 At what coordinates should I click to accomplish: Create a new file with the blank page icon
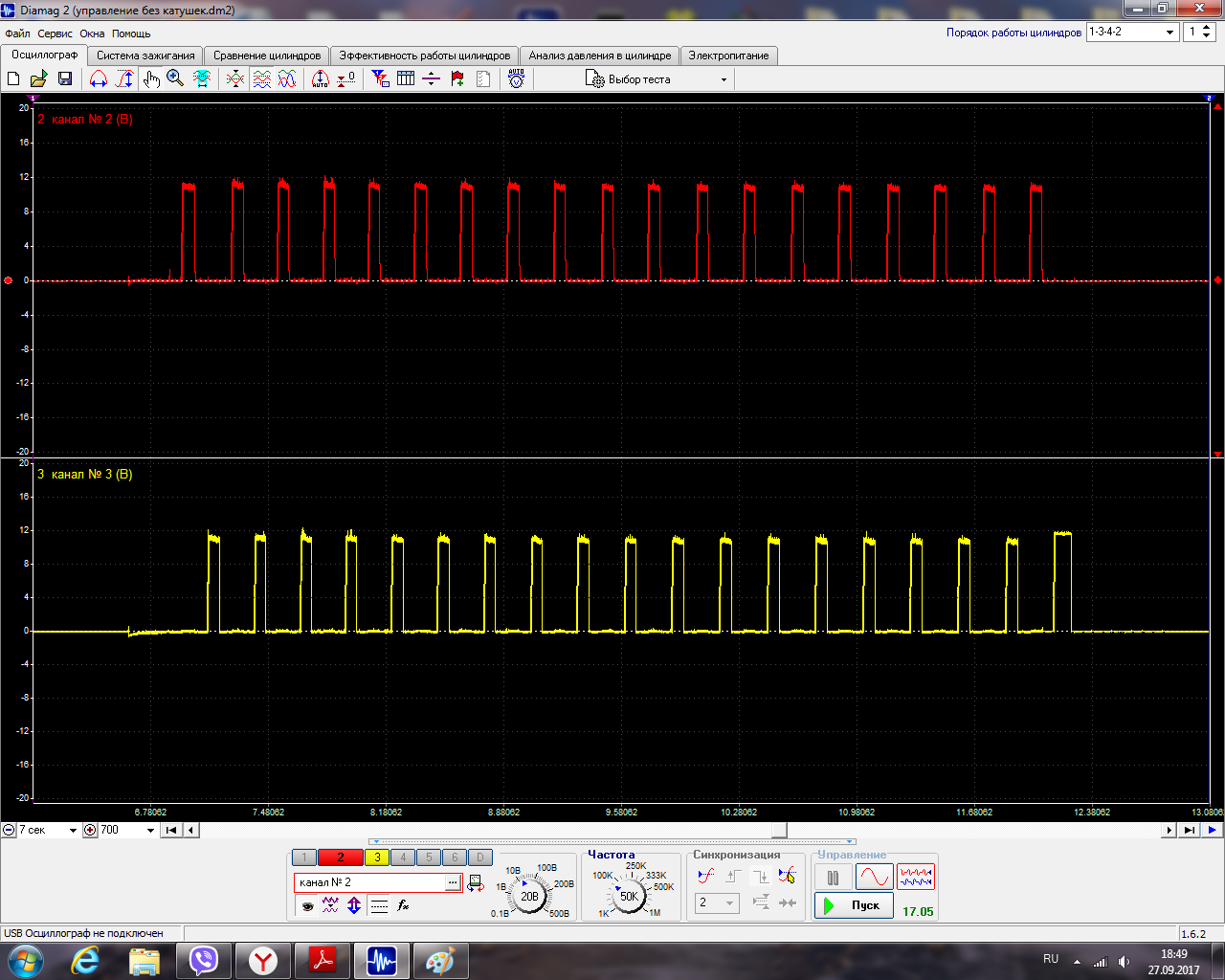pyautogui.click(x=14, y=79)
